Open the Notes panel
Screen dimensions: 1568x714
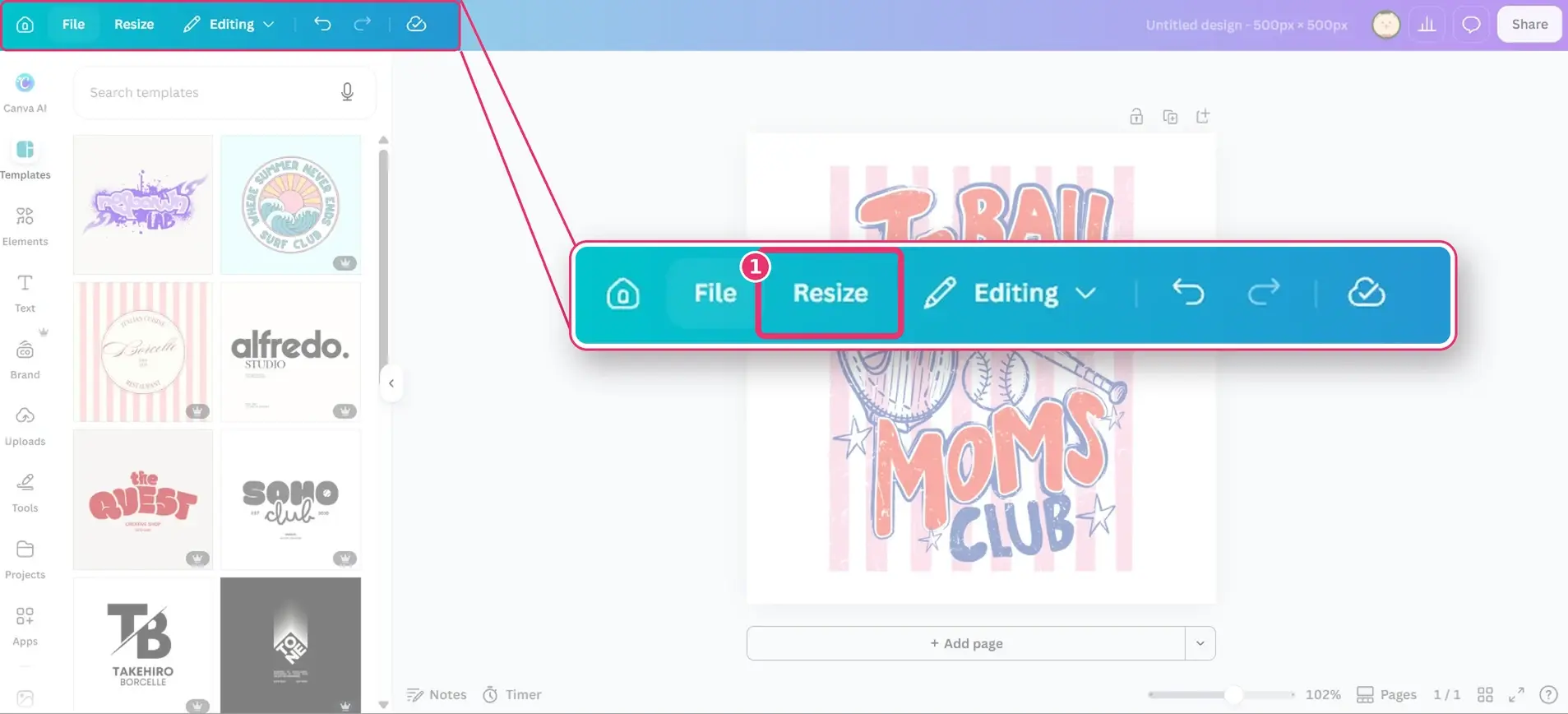(x=437, y=695)
